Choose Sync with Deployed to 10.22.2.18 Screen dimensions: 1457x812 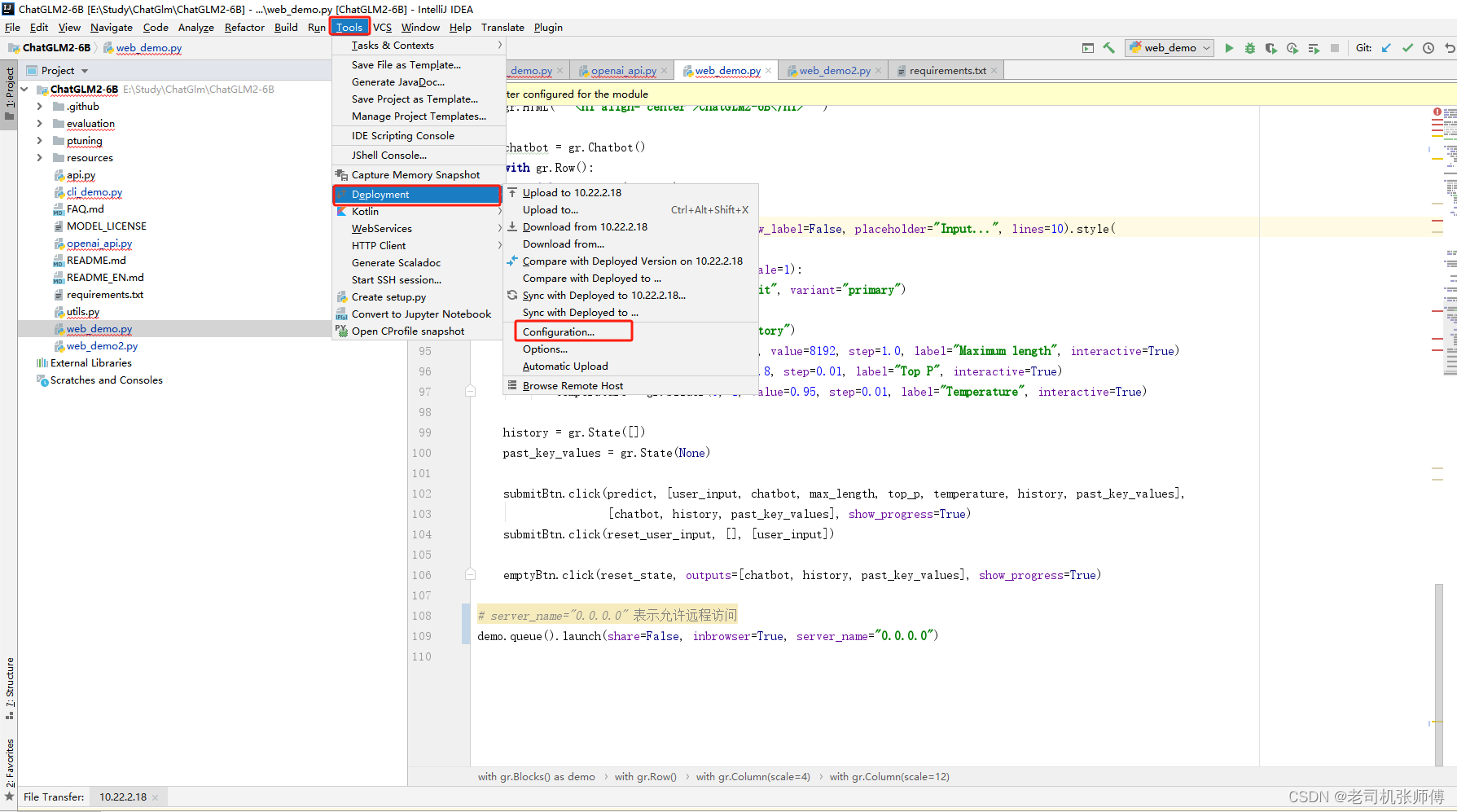(x=603, y=296)
